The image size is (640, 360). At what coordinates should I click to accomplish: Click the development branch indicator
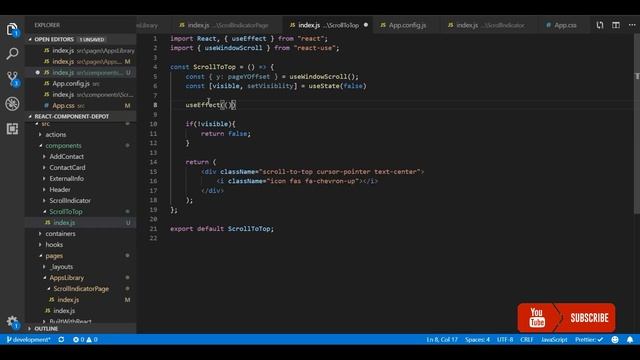tap(28, 340)
